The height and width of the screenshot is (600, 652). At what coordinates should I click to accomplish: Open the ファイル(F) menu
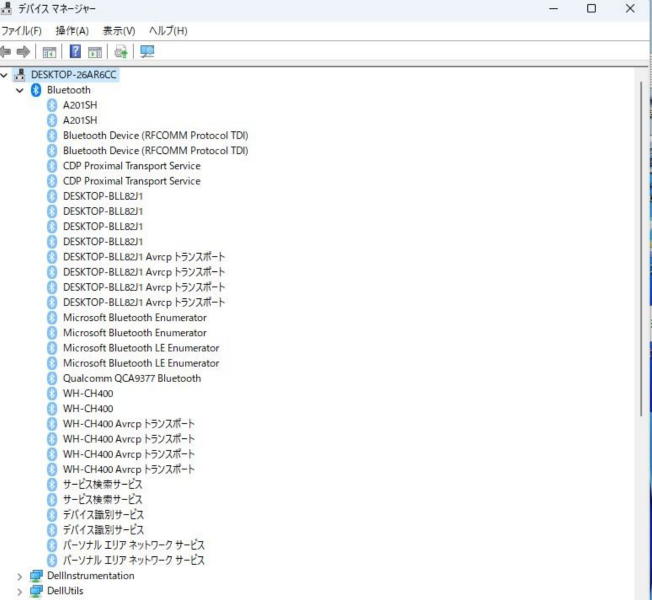point(21,31)
